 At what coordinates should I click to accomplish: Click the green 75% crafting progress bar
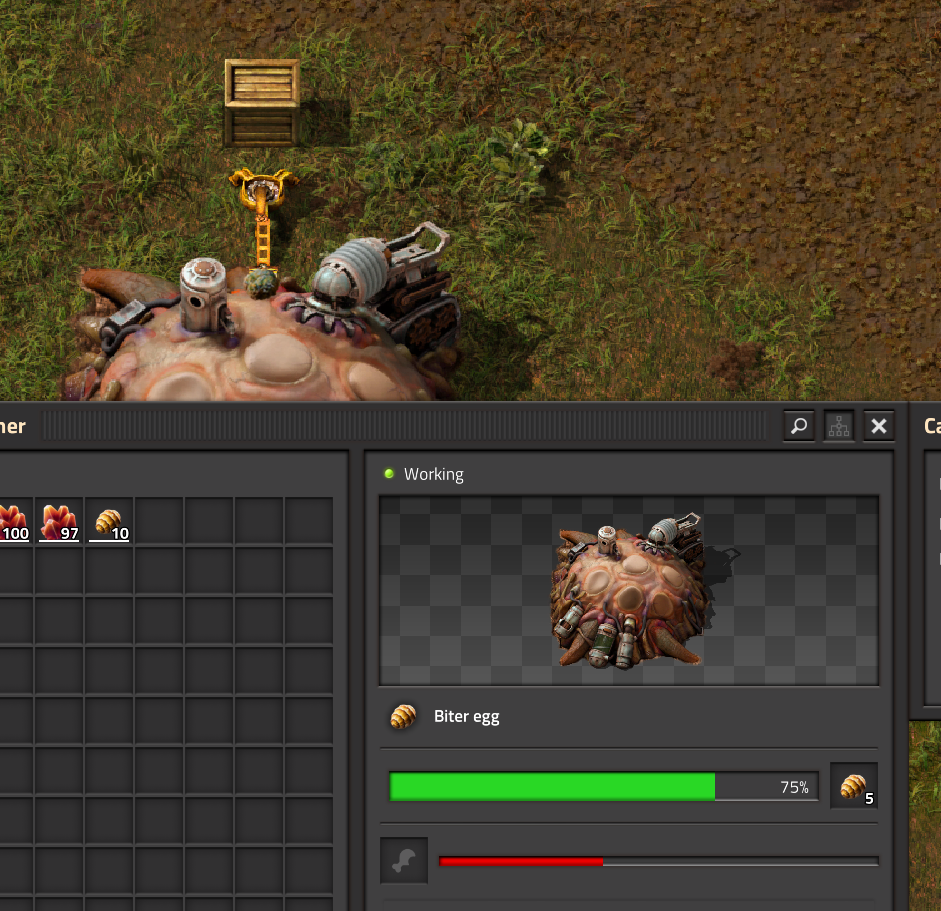tap(603, 786)
